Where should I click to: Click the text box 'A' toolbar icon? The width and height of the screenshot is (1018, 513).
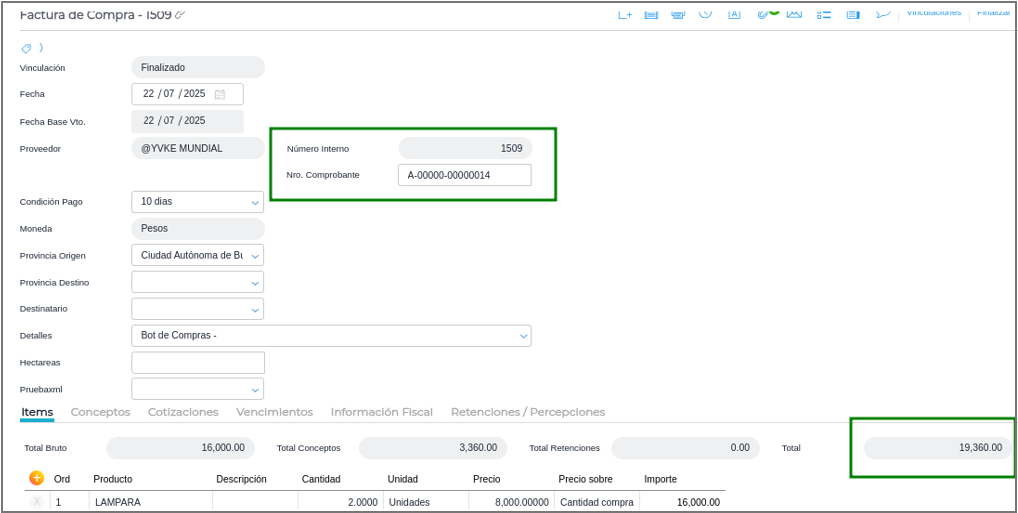tap(734, 14)
